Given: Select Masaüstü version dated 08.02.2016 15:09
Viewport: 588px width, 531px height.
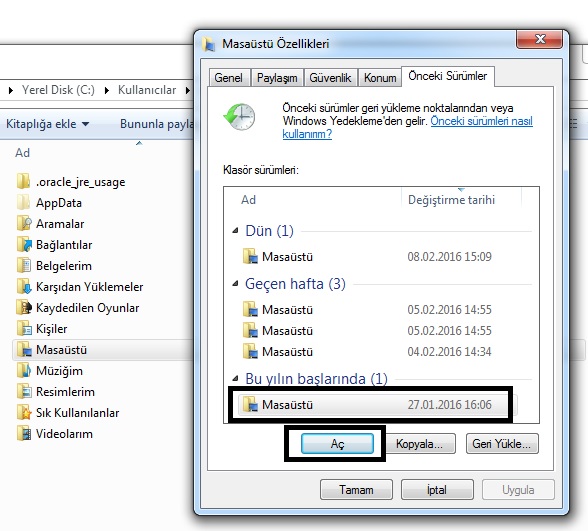Looking at the screenshot, I should pos(379,257).
